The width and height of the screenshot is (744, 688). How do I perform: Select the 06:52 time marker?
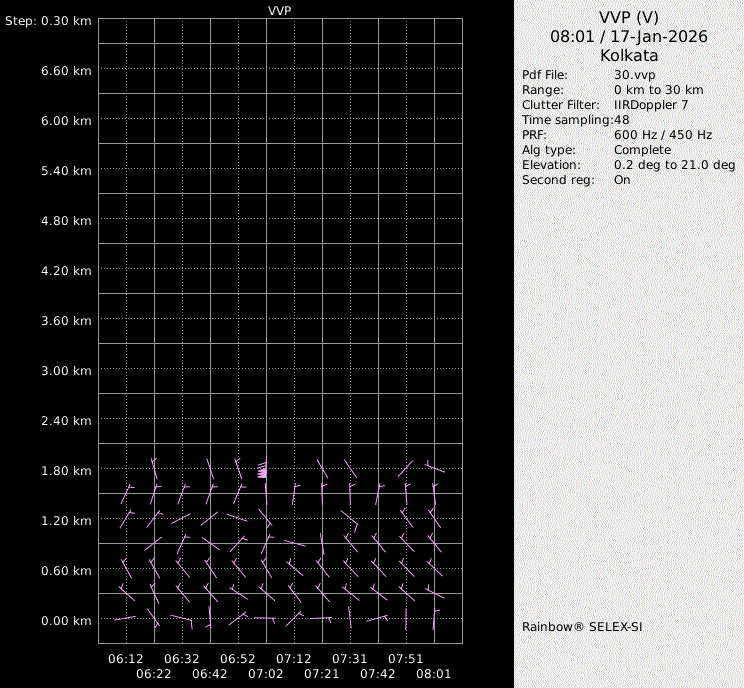238,659
